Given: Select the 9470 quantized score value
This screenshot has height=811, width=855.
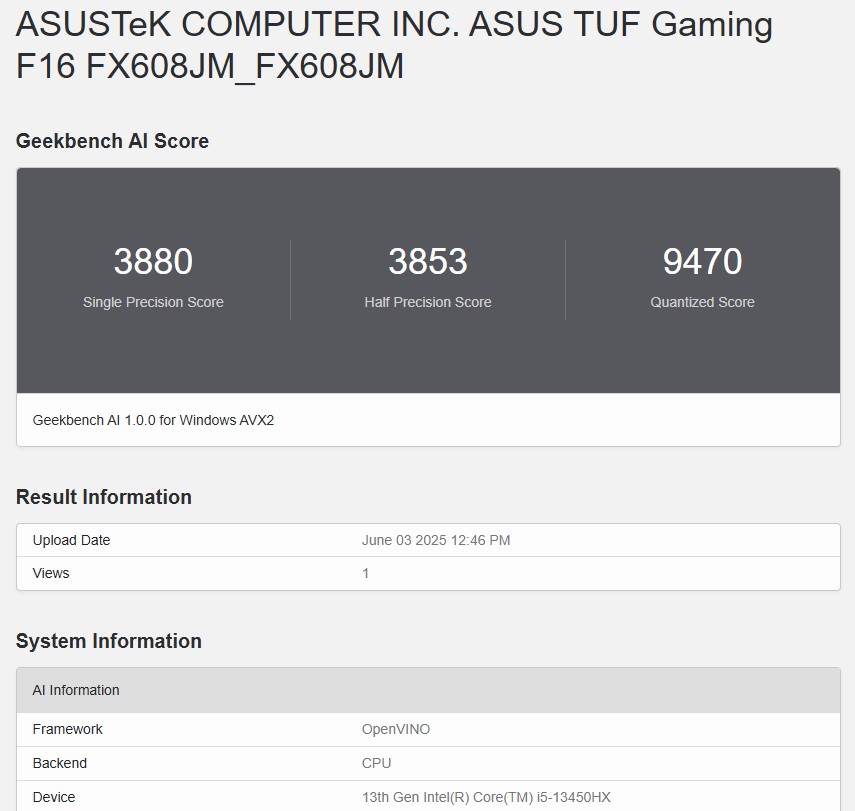Looking at the screenshot, I should 702,262.
